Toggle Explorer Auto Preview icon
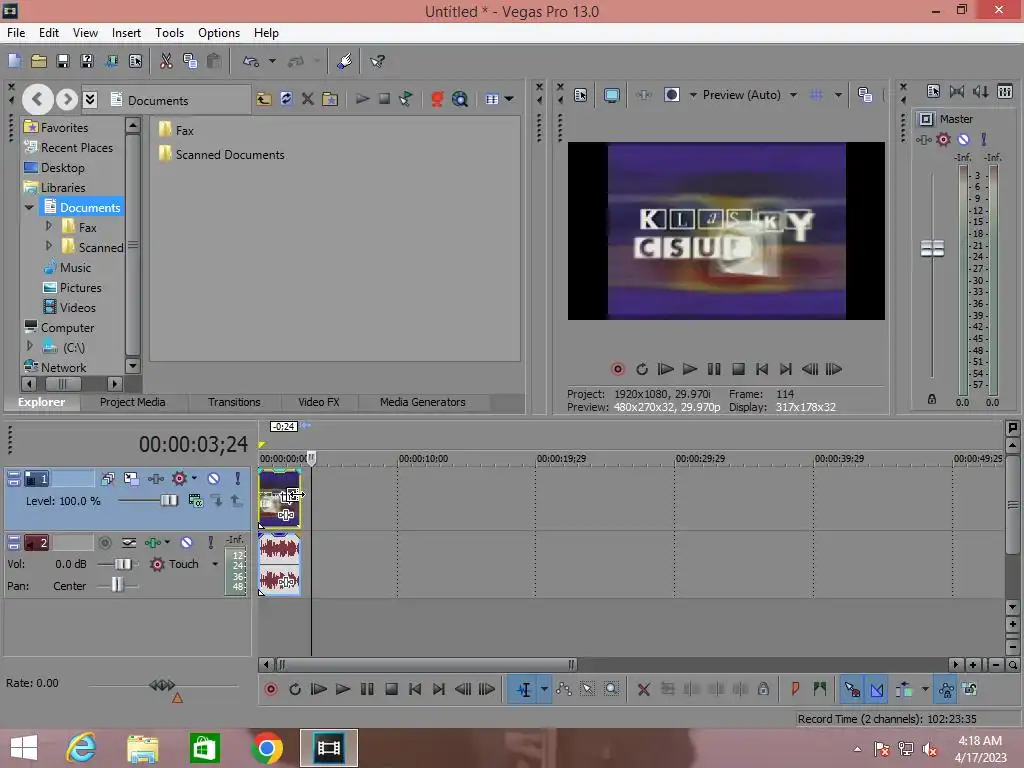Viewport: 1024px width, 768px height. tap(406, 99)
